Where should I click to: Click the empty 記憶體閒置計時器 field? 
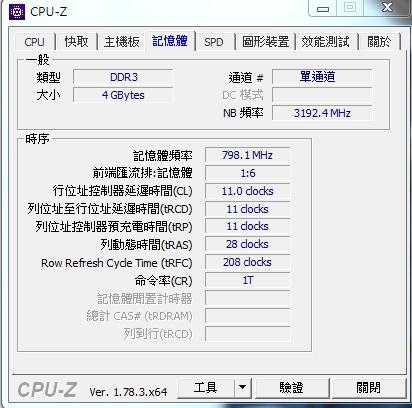point(248,298)
